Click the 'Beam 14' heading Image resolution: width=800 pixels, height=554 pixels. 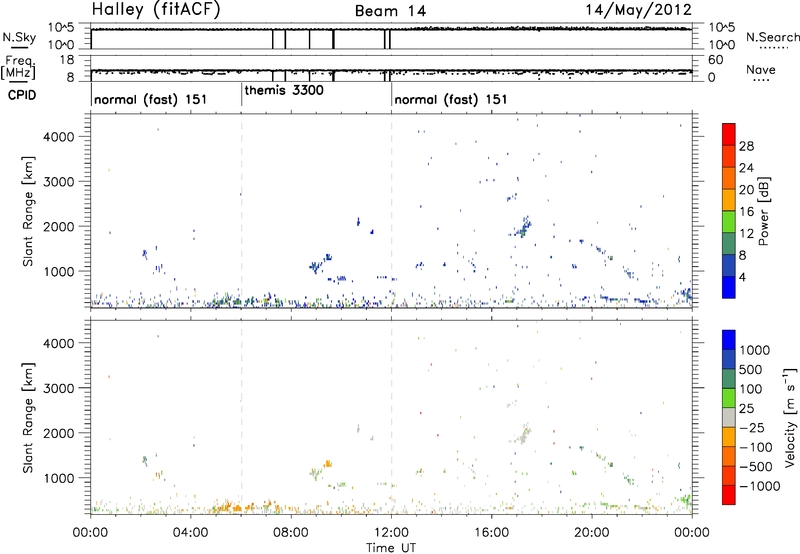(390, 11)
